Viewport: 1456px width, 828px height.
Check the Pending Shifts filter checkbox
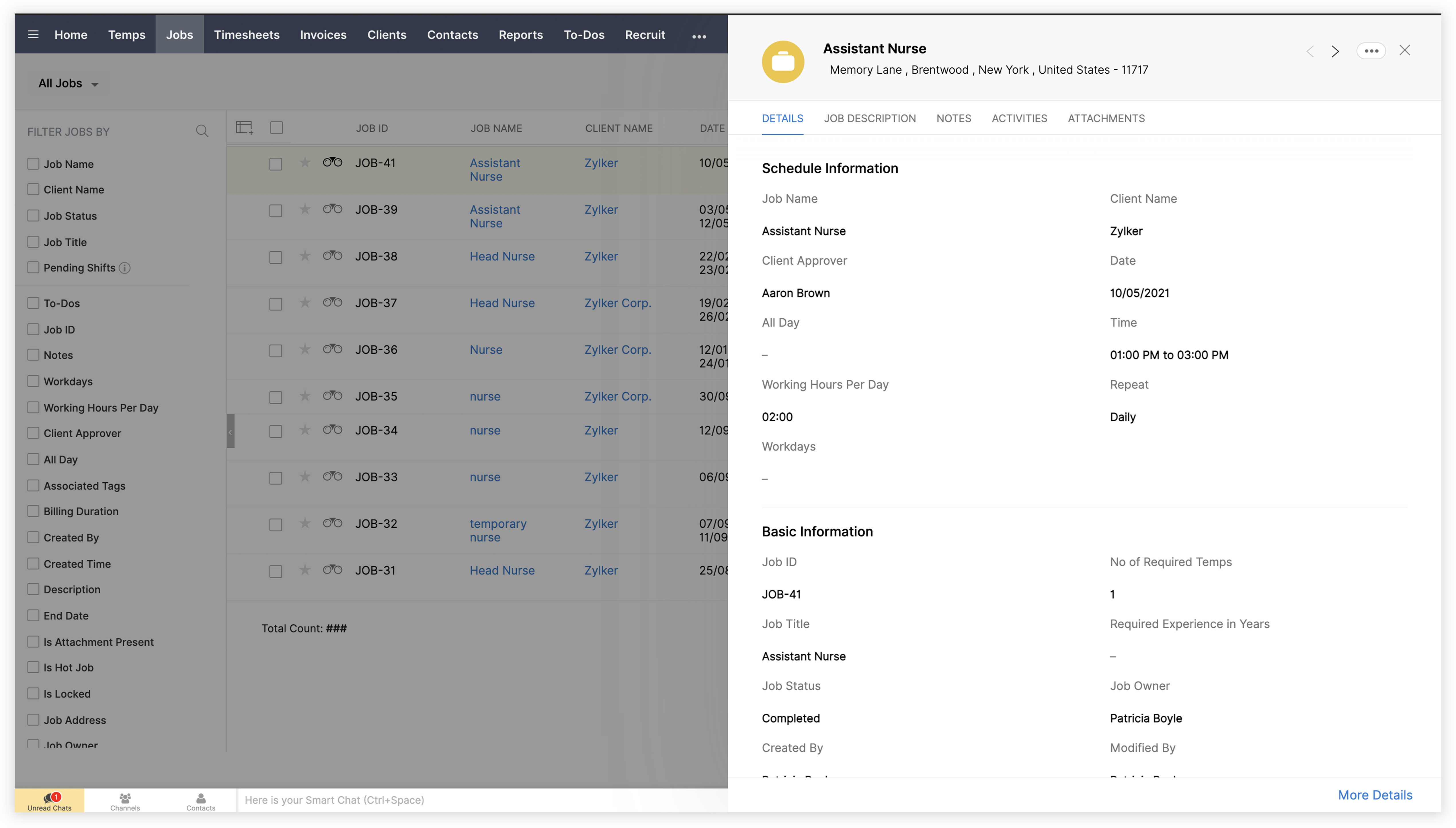pyautogui.click(x=34, y=267)
